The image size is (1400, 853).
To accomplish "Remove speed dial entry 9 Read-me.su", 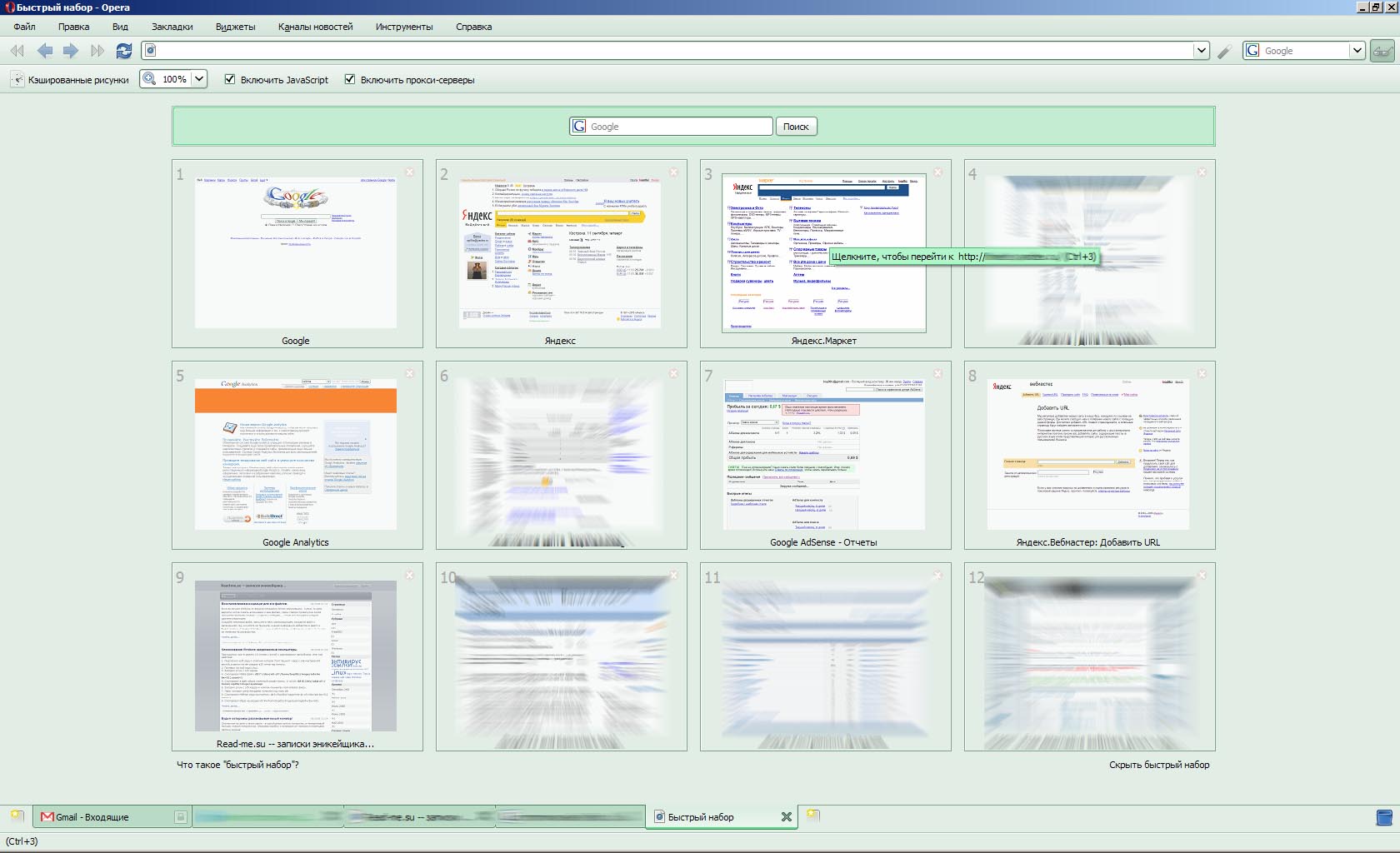I will (409, 575).
